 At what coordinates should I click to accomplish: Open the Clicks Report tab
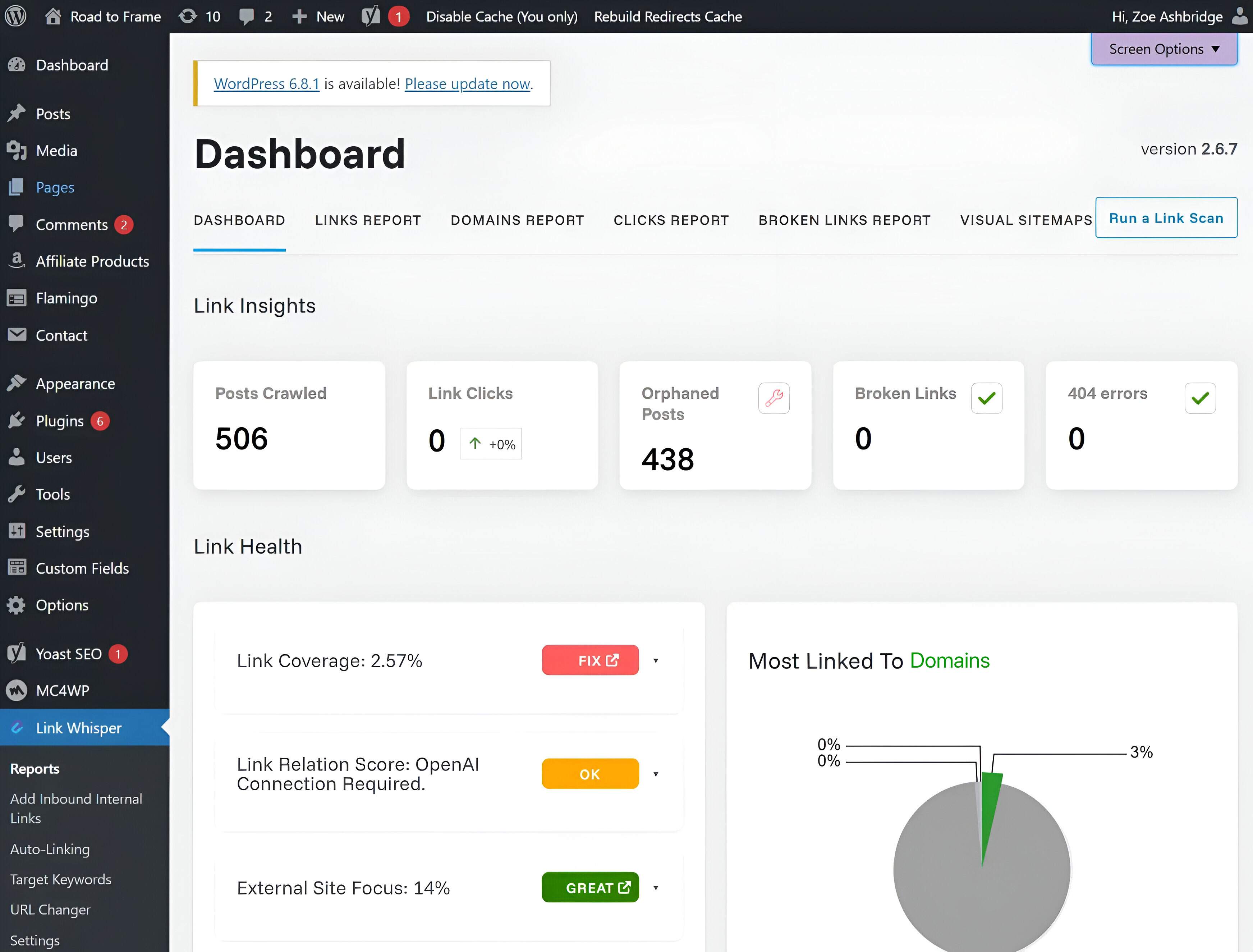(671, 220)
